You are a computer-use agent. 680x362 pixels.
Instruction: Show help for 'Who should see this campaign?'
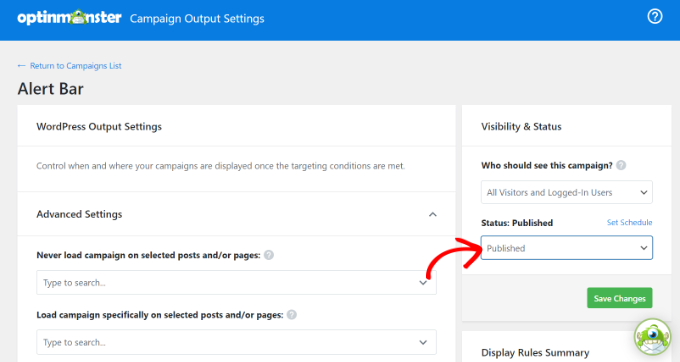pyautogui.click(x=621, y=165)
